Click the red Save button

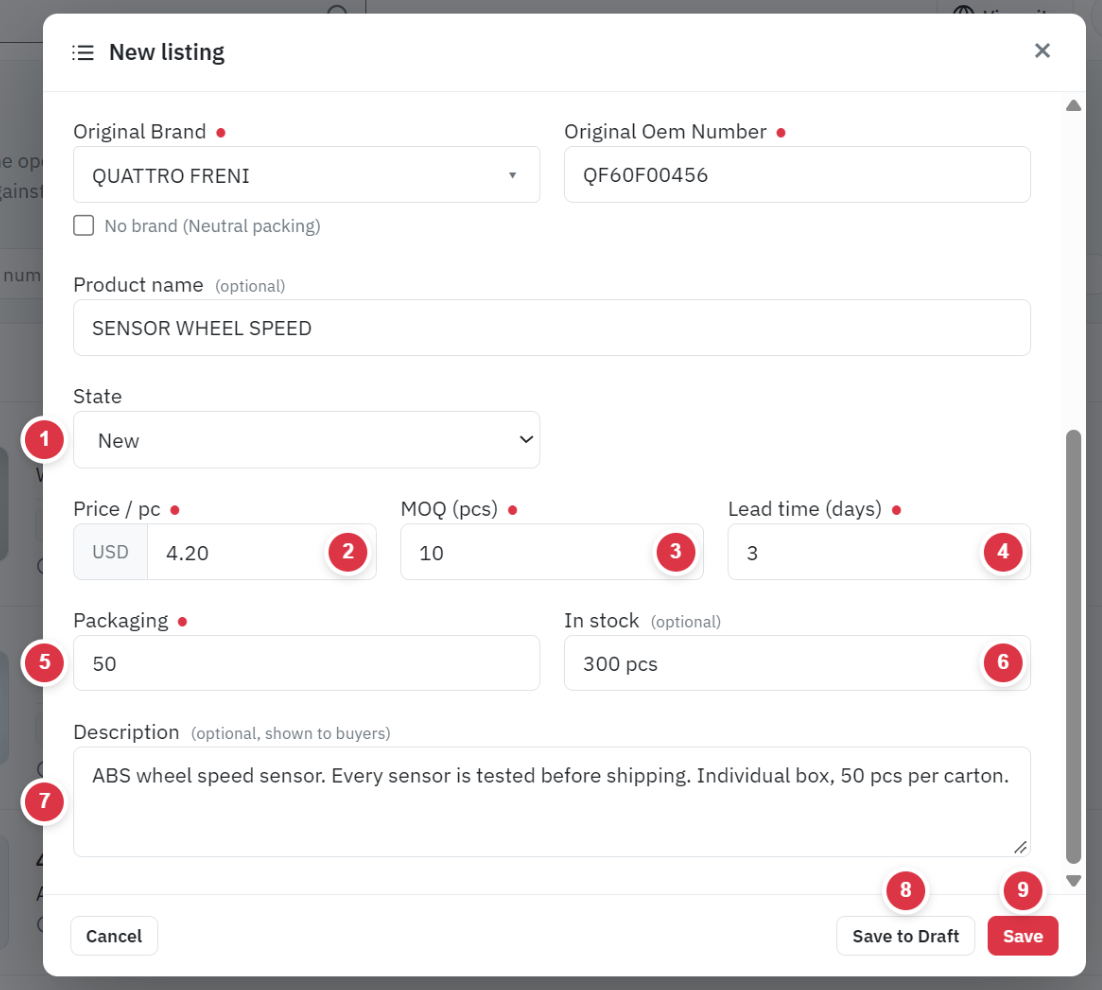pyautogui.click(x=1023, y=936)
